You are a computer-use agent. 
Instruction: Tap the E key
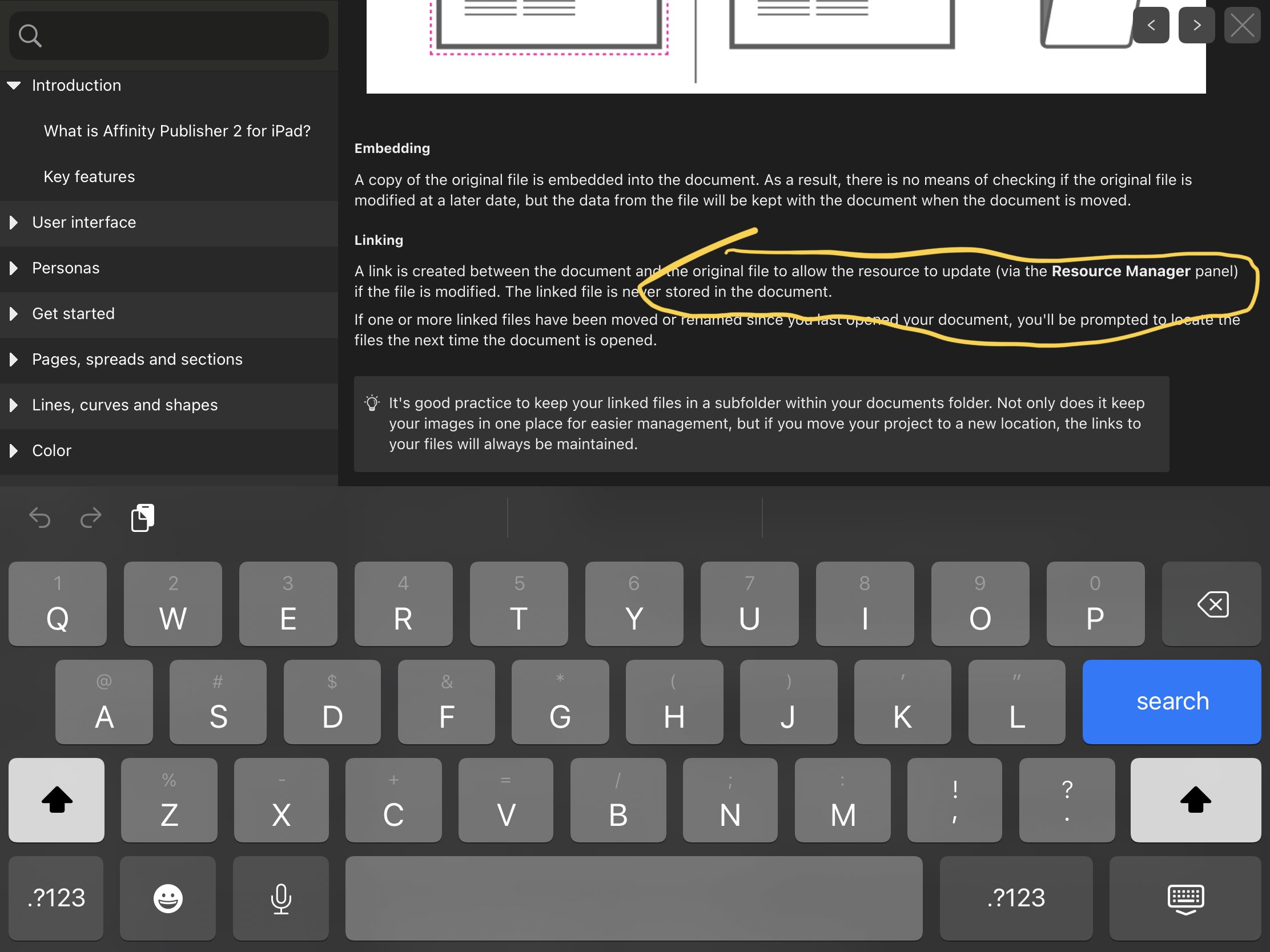tap(288, 604)
